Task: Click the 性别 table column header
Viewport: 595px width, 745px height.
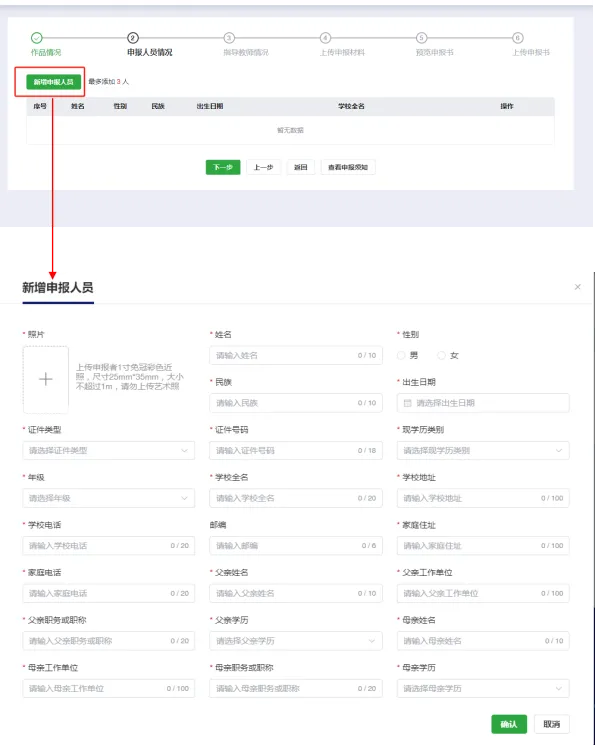Action: pos(120,106)
